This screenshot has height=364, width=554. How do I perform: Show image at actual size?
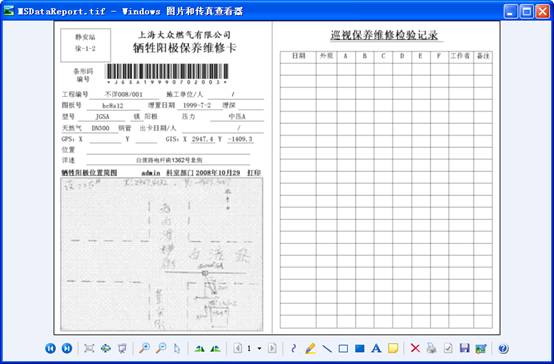[106, 348]
